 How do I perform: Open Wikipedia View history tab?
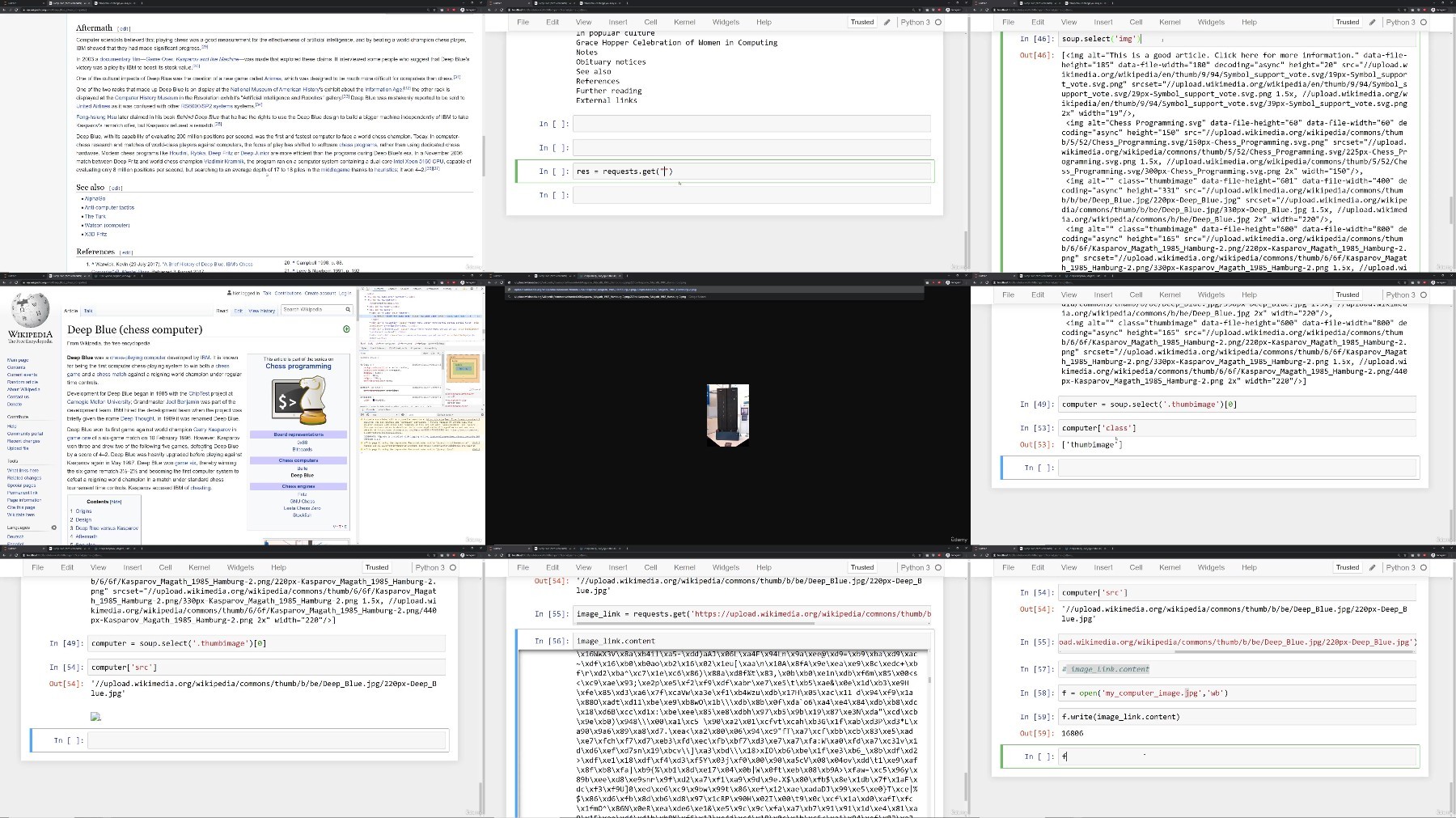click(261, 311)
